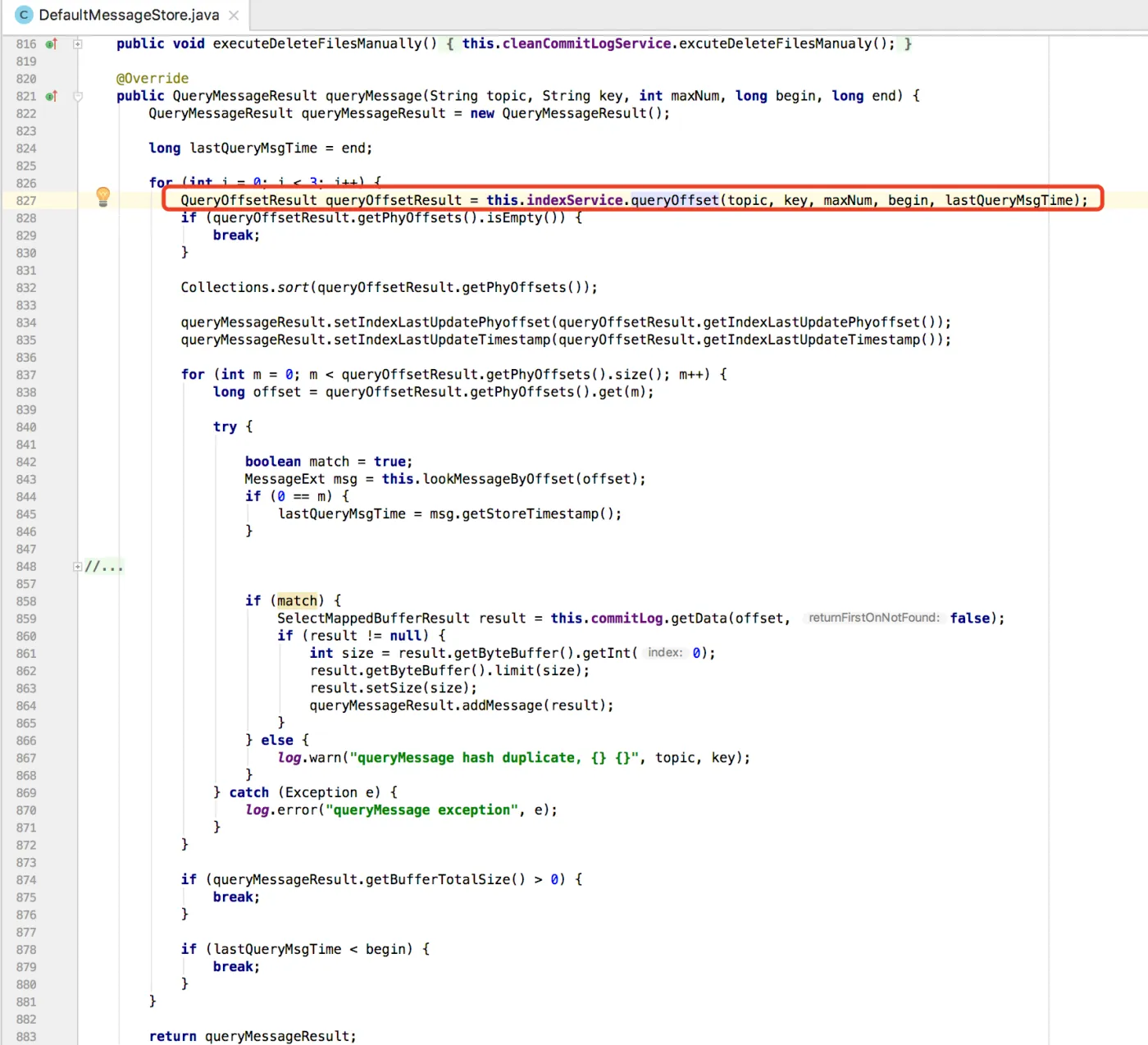Click the queryOffset method call on line 827

tap(675, 200)
